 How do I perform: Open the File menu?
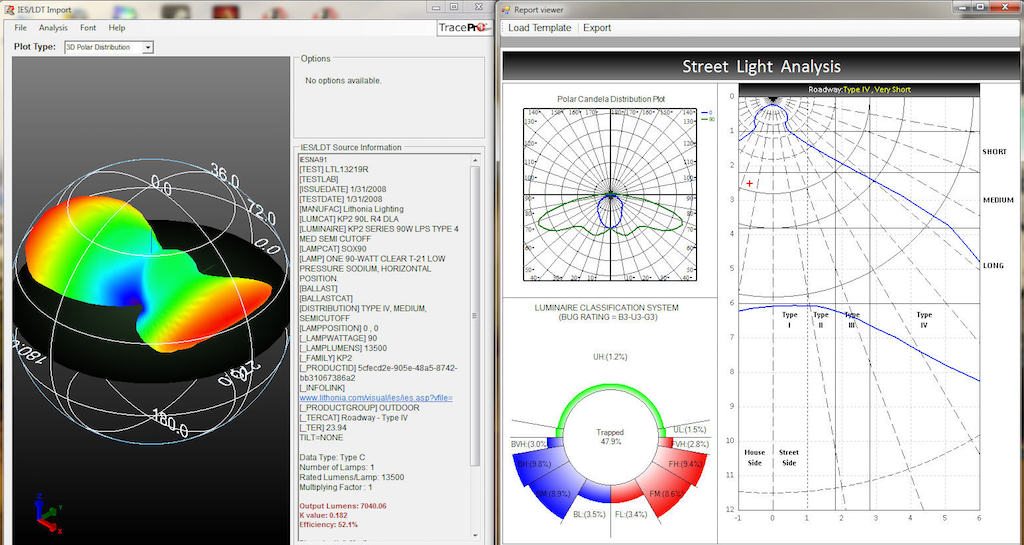pyautogui.click(x=20, y=28)
